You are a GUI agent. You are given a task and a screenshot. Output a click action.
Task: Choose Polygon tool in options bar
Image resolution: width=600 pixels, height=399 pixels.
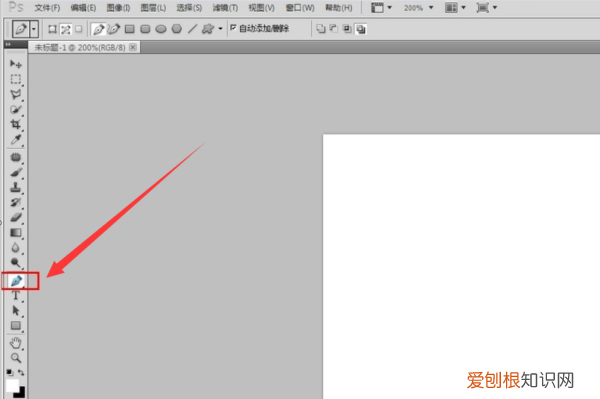point(177,29)
